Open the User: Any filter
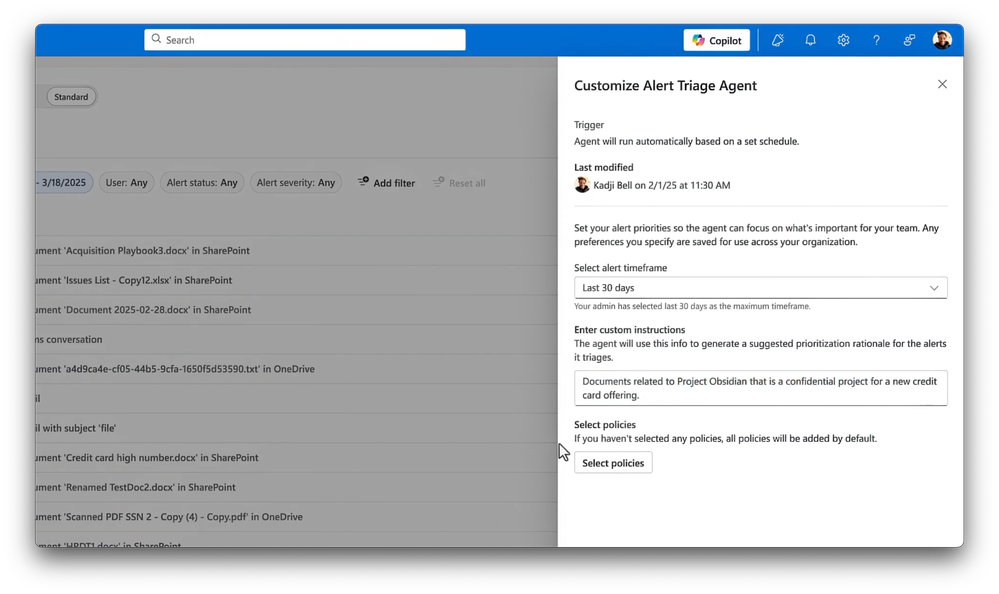 pos(126,183)
